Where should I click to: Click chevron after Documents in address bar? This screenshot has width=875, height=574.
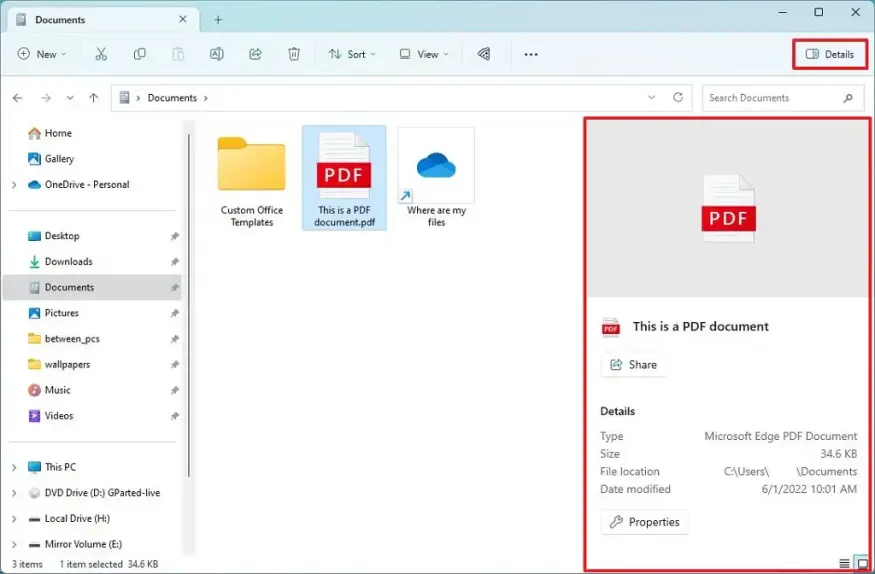pyautogui.click(x=206, y=98)
